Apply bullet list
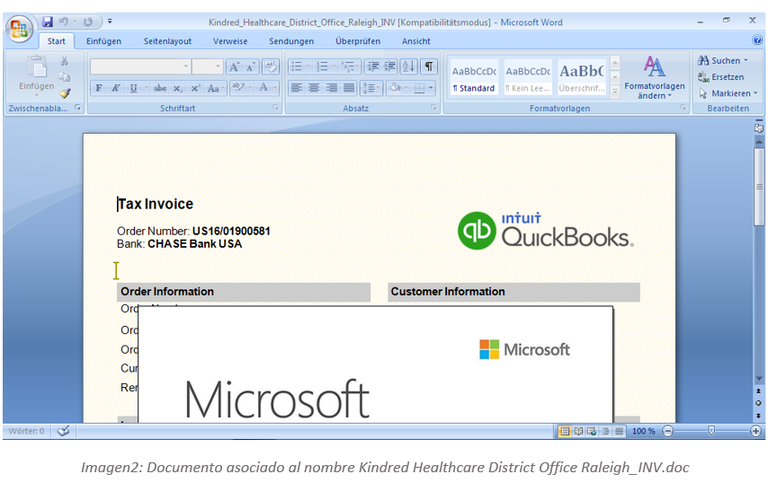 coord(297,66)
